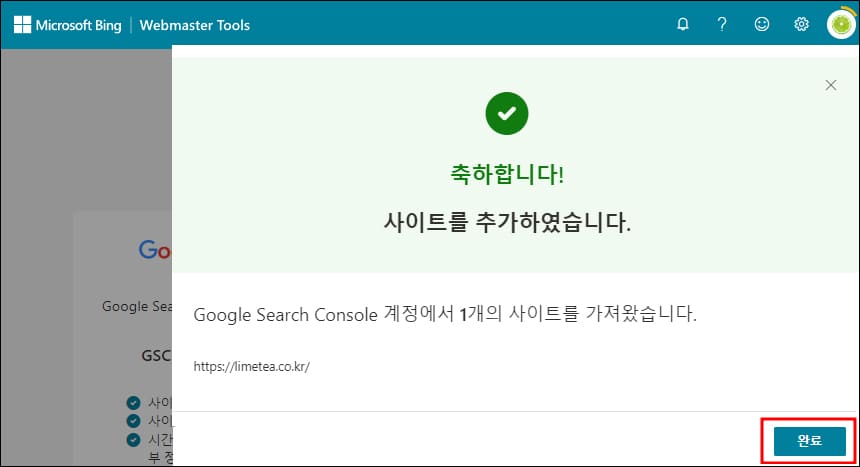Open the feedback smiley icon

pyautogui.click(x=762, y=24)
